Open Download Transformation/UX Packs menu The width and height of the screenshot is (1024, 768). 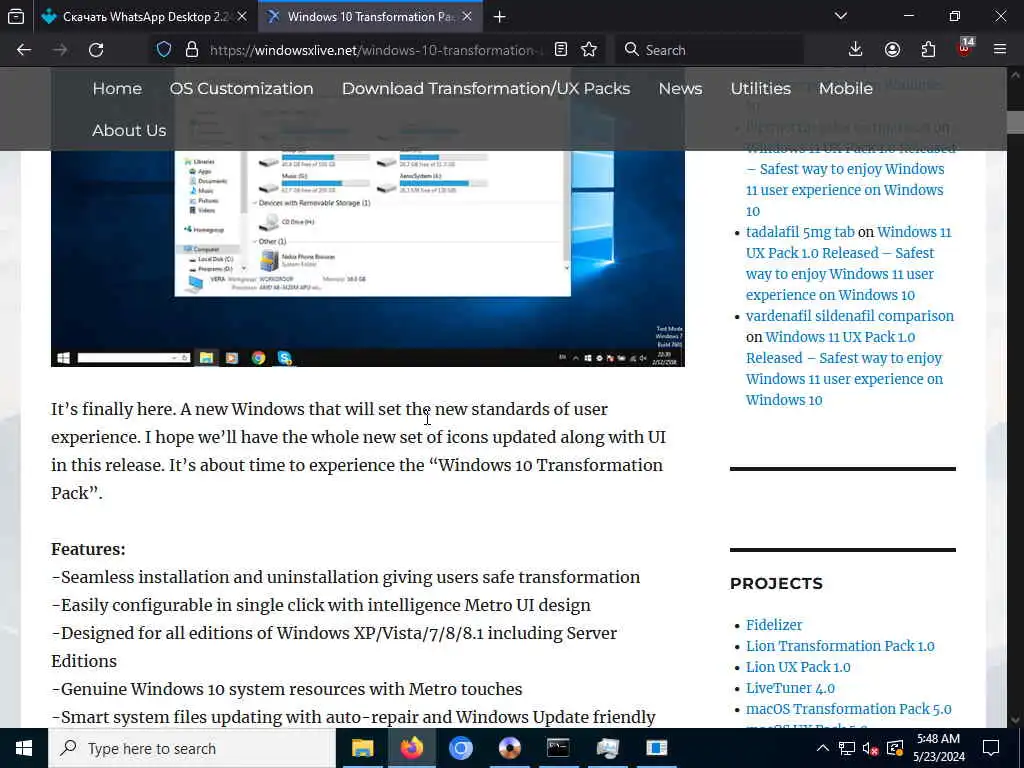[x=486, y=88]
